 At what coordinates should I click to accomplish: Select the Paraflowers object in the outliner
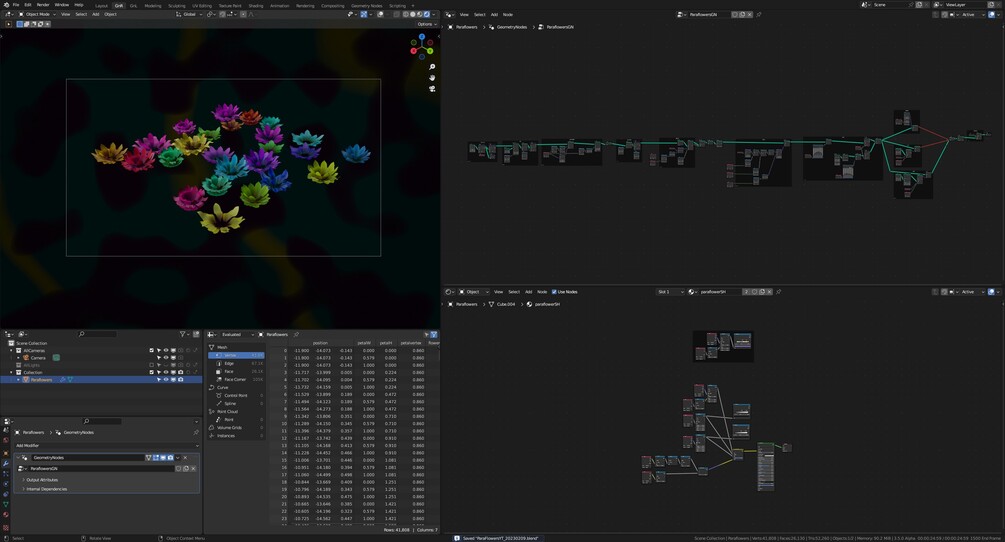[x=42, y=379]
